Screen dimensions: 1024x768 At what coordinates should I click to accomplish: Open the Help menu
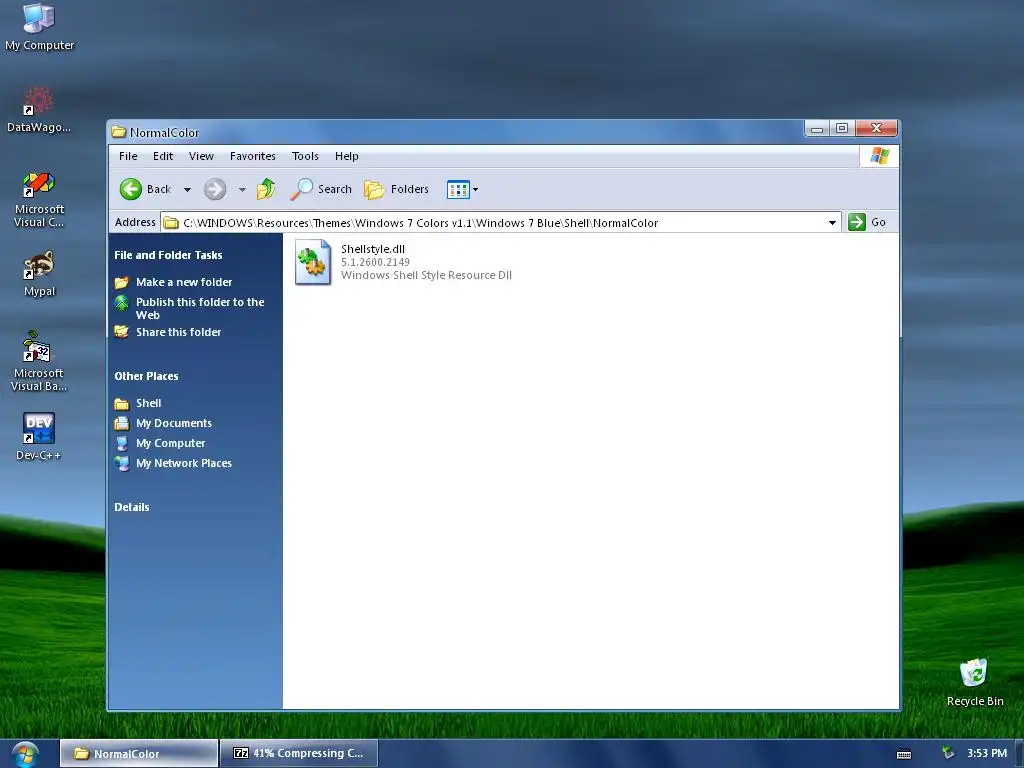coord(347,156)
